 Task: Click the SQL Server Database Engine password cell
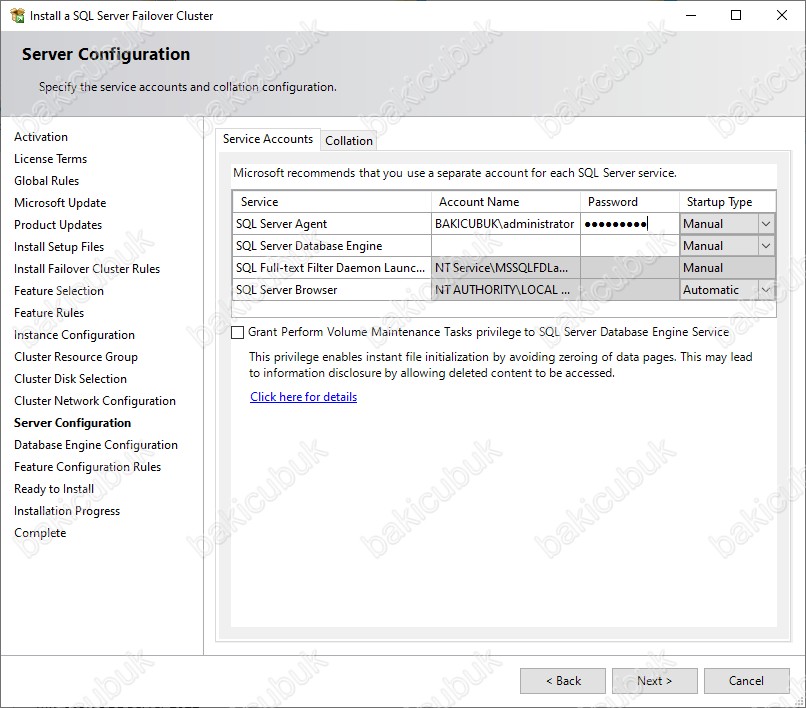click(630, 246)
